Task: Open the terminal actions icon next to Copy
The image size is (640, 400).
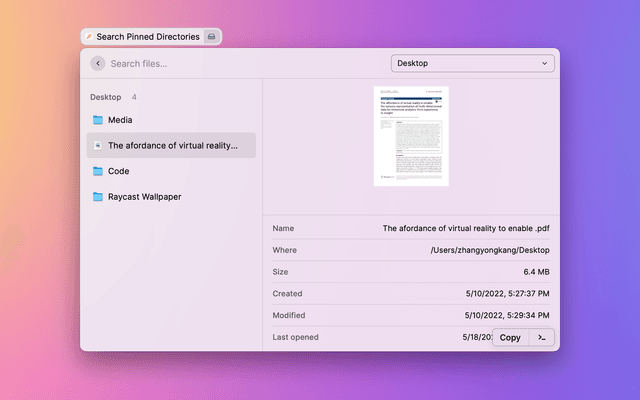Action: [541, 337]
